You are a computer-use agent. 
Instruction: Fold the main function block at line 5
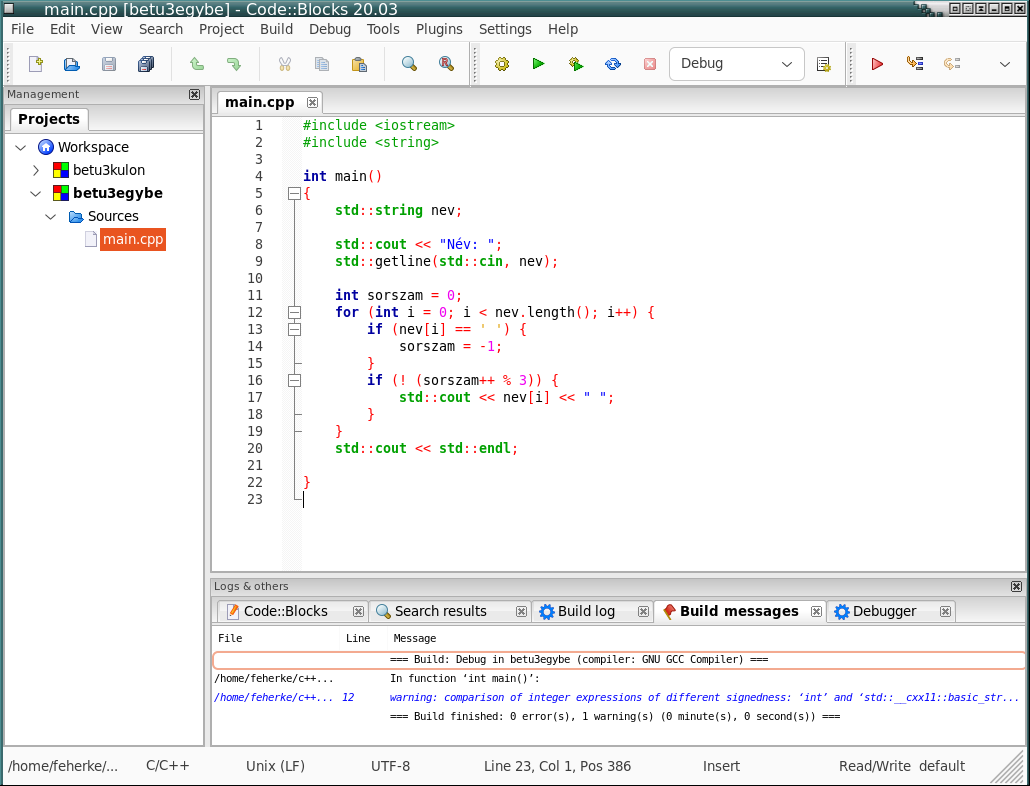pos(294,194)
